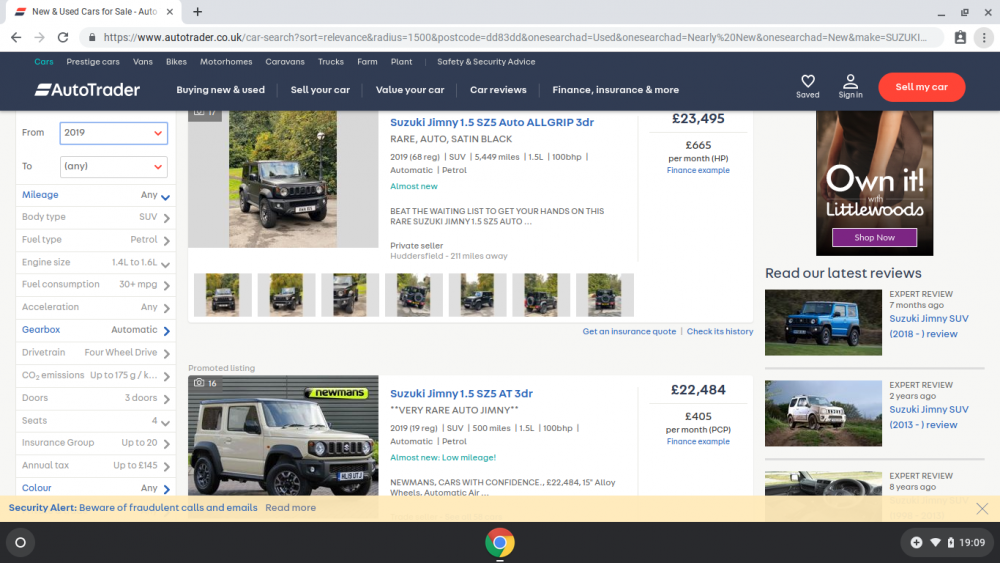The height and width of the screenshot is (563, 1000).
Task: Open the Value your car menu
Action: [410, 90]
